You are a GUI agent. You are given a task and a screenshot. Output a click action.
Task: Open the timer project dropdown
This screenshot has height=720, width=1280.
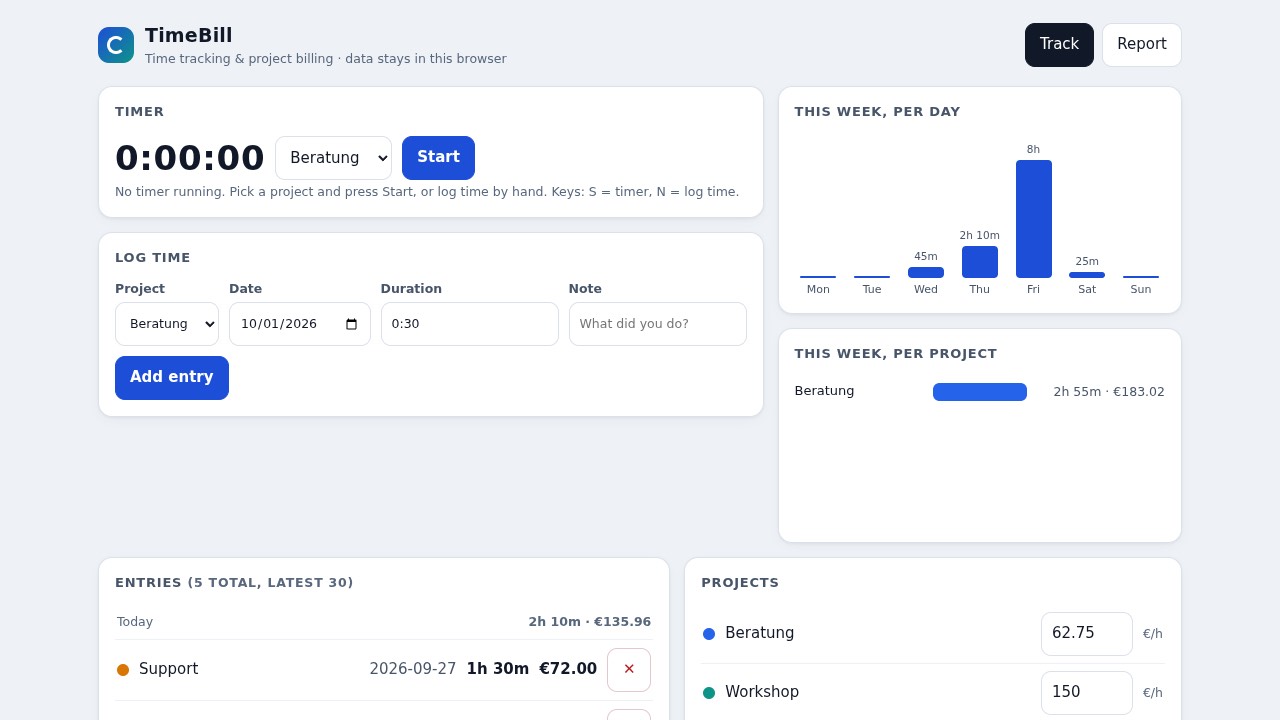(x=333, y=158)
